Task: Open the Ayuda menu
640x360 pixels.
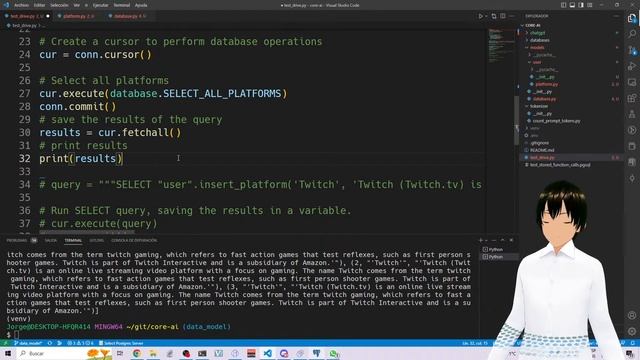Action: point(141,5)
